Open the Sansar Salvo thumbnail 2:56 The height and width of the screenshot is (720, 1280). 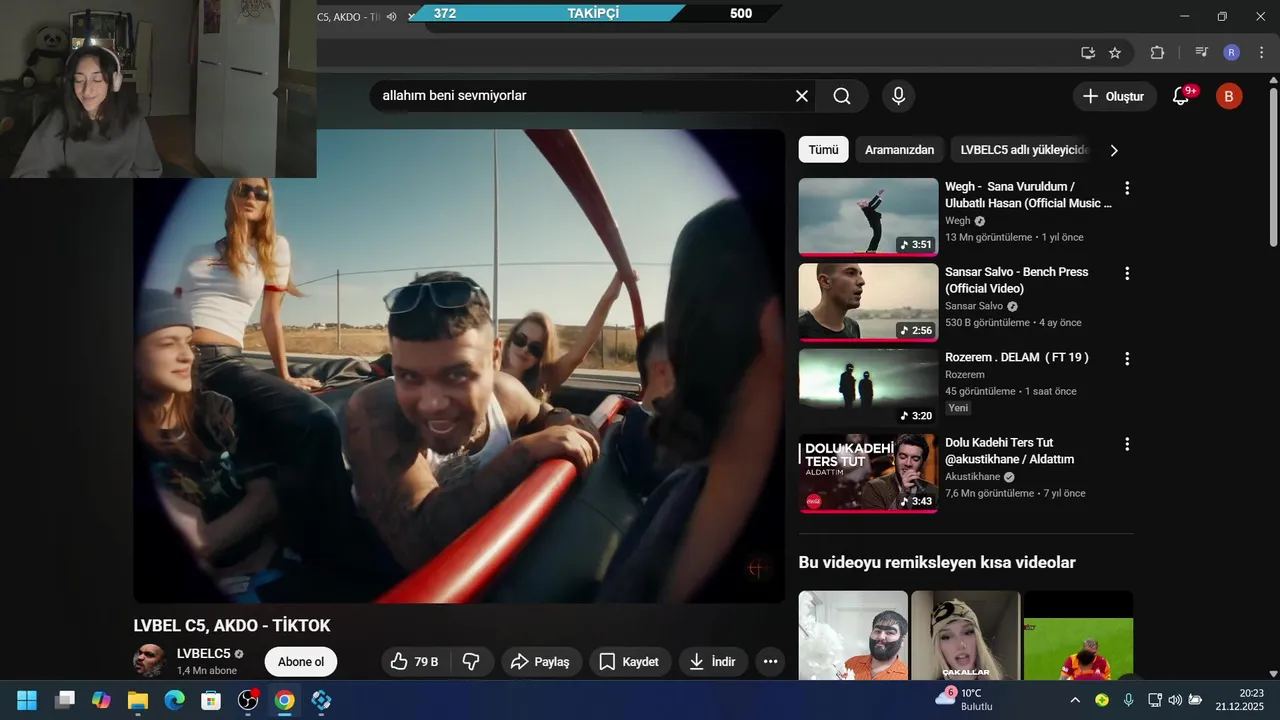pos(868,302)
